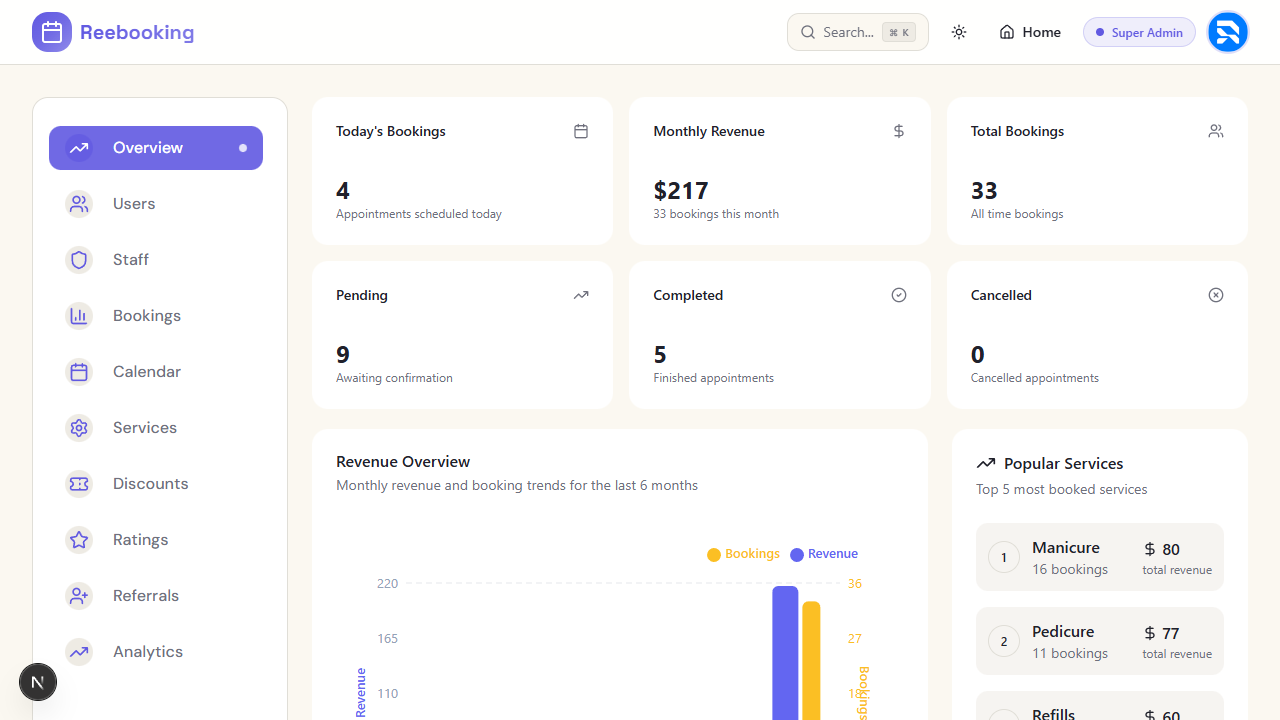Click the Staff shield icon
This screenshot has width=1280, height=720.
79,260
